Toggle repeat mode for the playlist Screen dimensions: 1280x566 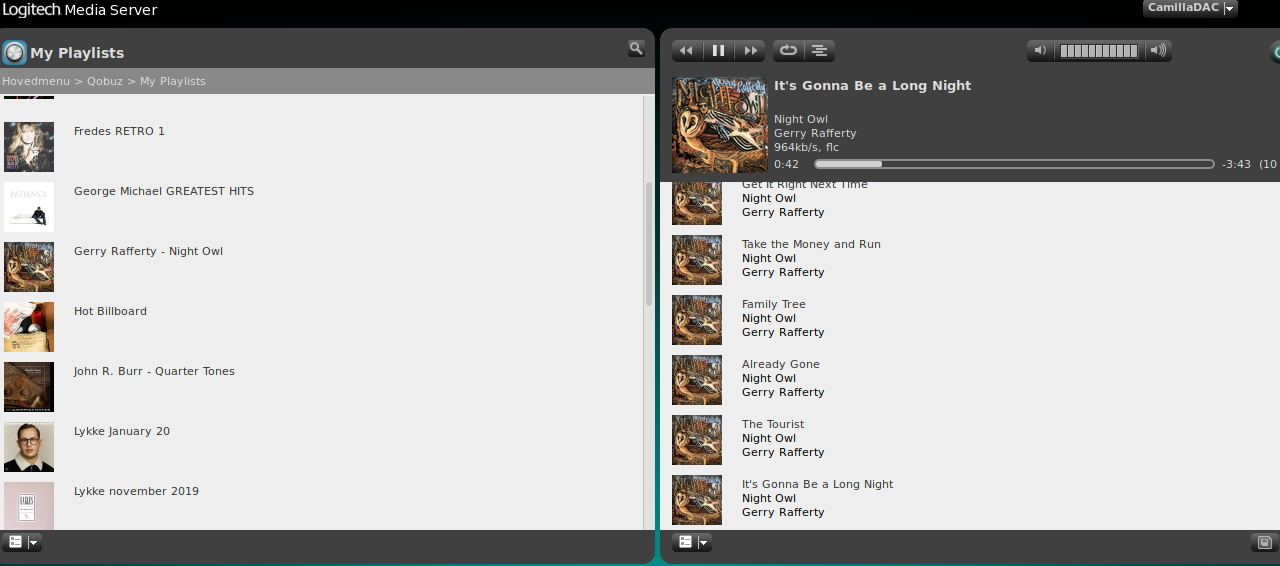[x=788, y=51]
